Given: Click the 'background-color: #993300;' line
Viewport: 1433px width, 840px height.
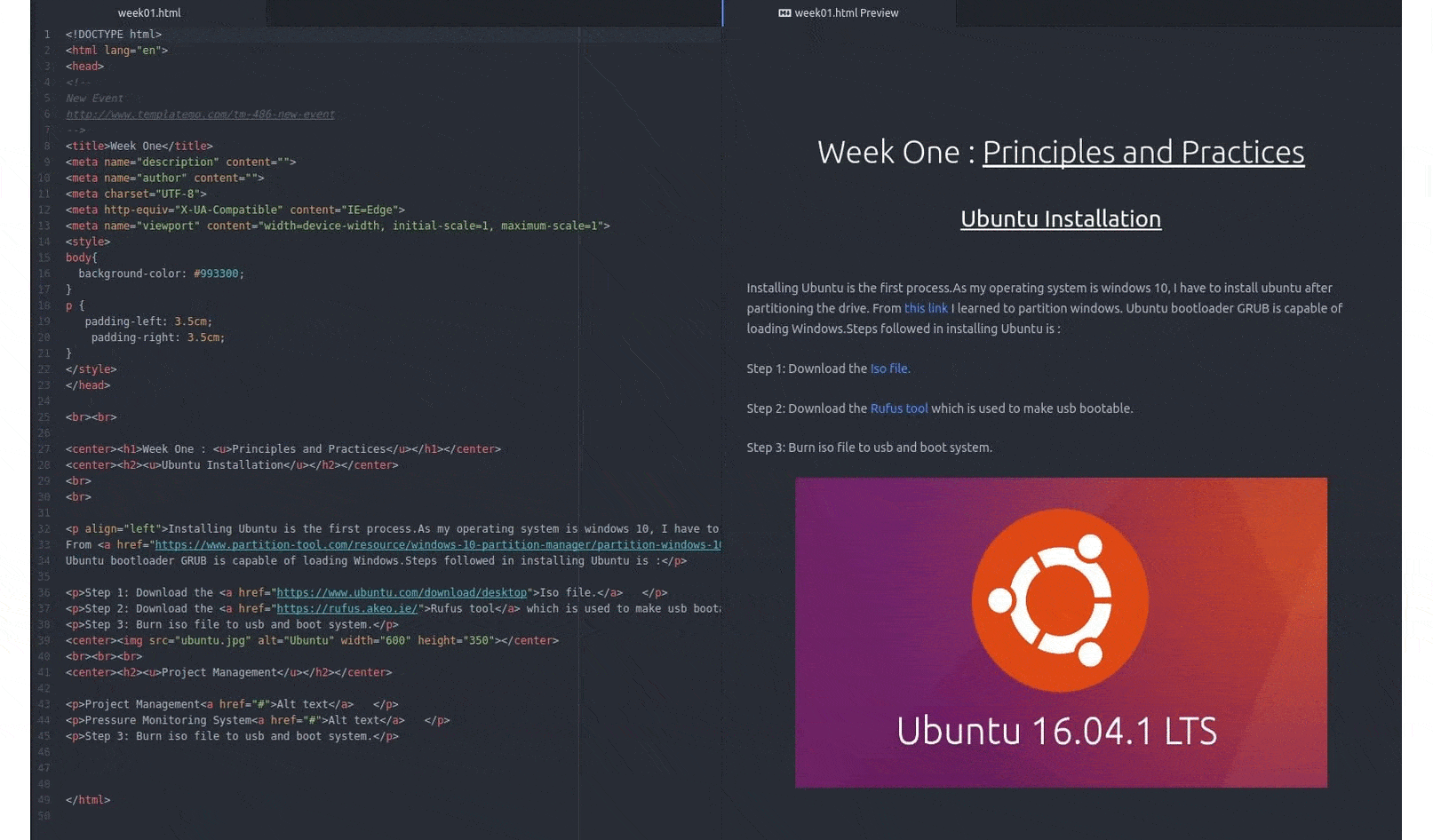Looking at the screenshot, I should (x=161, y=274).
